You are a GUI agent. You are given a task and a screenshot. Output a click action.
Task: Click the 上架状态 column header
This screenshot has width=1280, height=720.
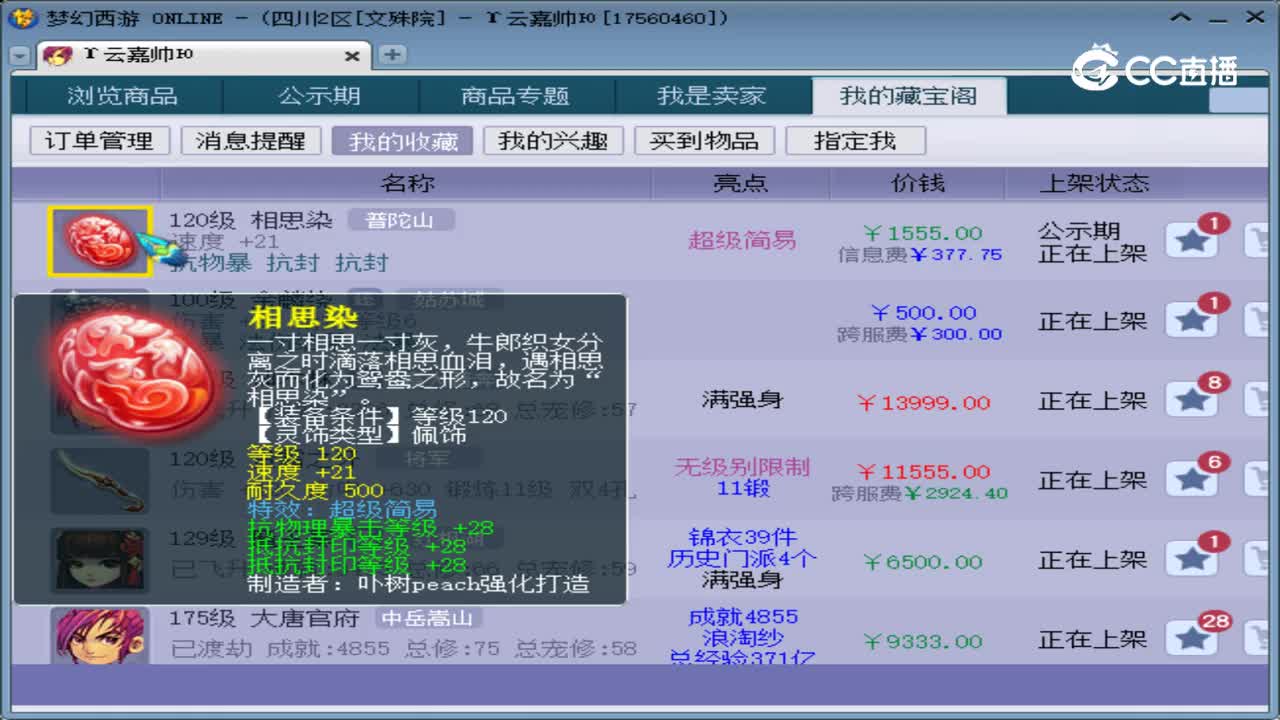(1094, 183)
